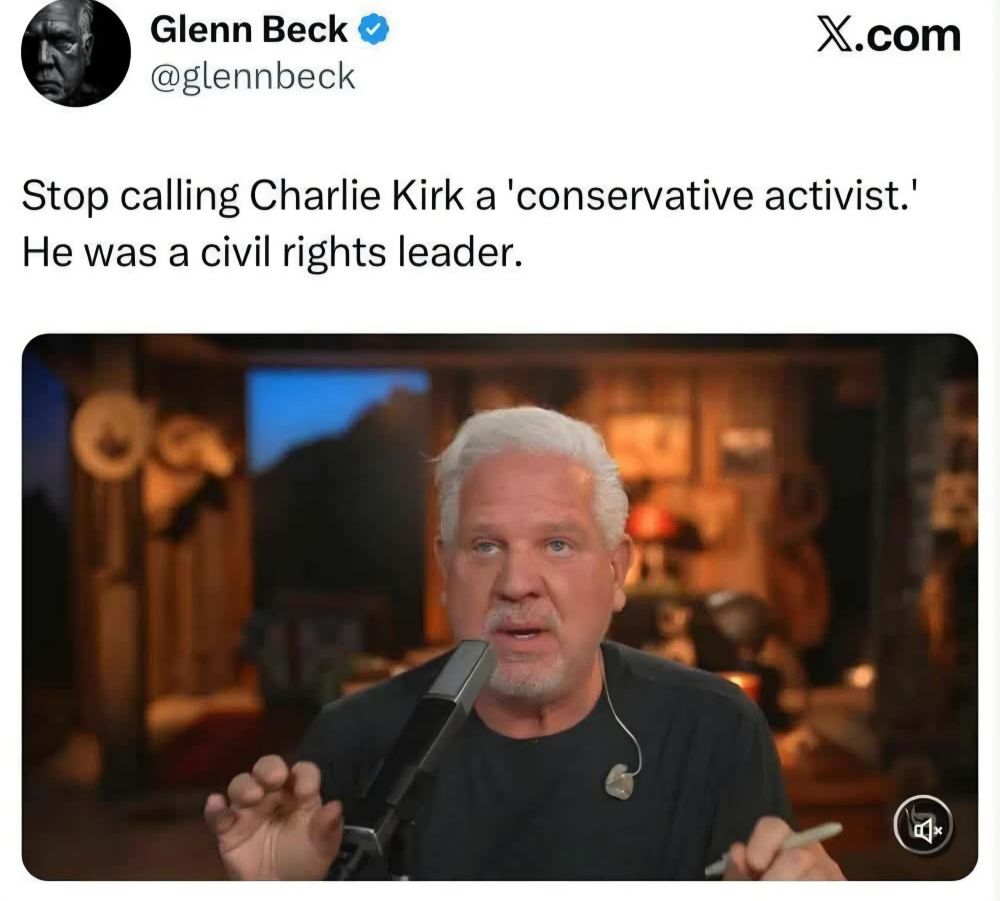Unmute the video using the speaker icon
Viewport: 1000px width, 901px height.
(x=923, y=828)
